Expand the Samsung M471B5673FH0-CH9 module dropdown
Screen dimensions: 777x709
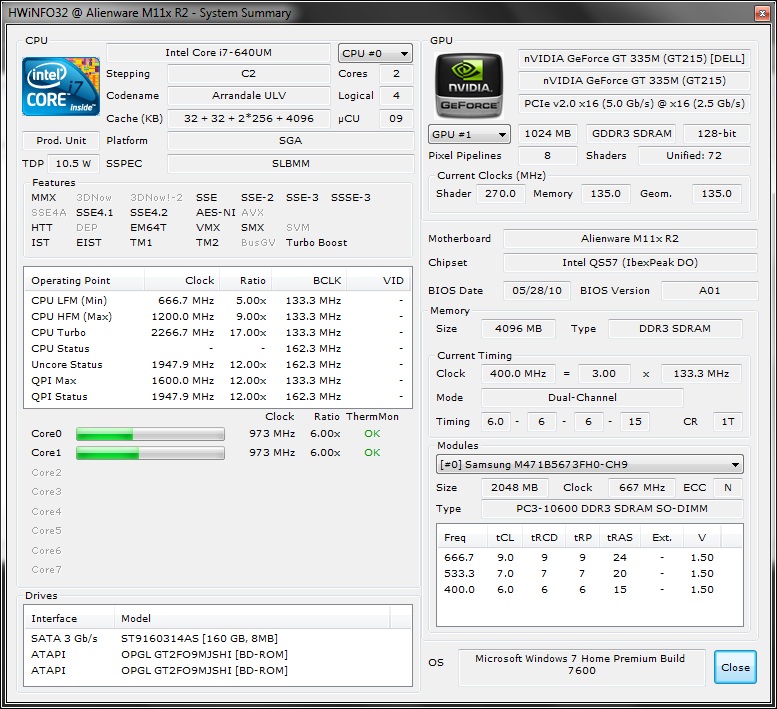coord(590,465)
